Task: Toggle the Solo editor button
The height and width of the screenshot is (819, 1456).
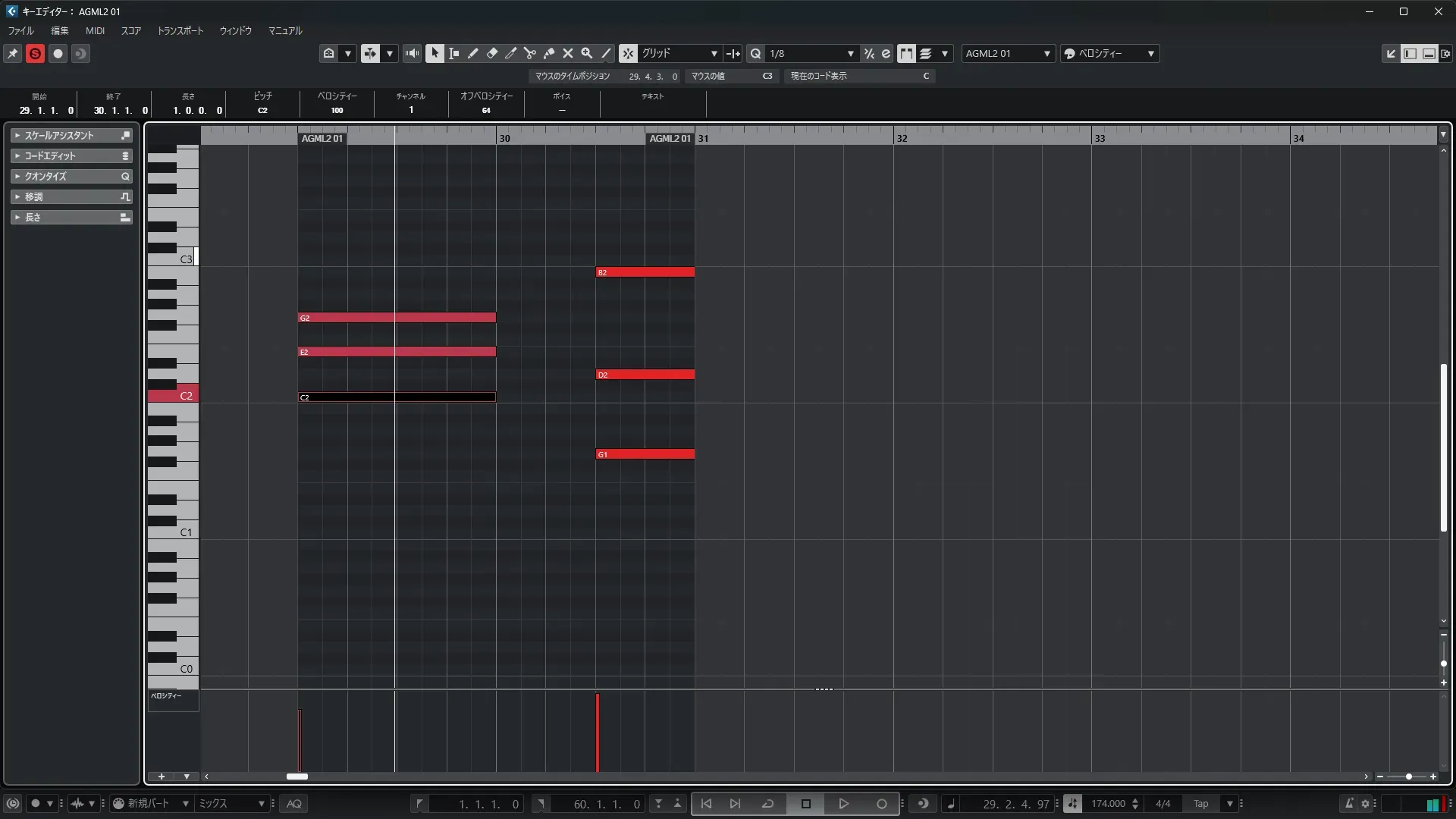Action: coord(35,53)
